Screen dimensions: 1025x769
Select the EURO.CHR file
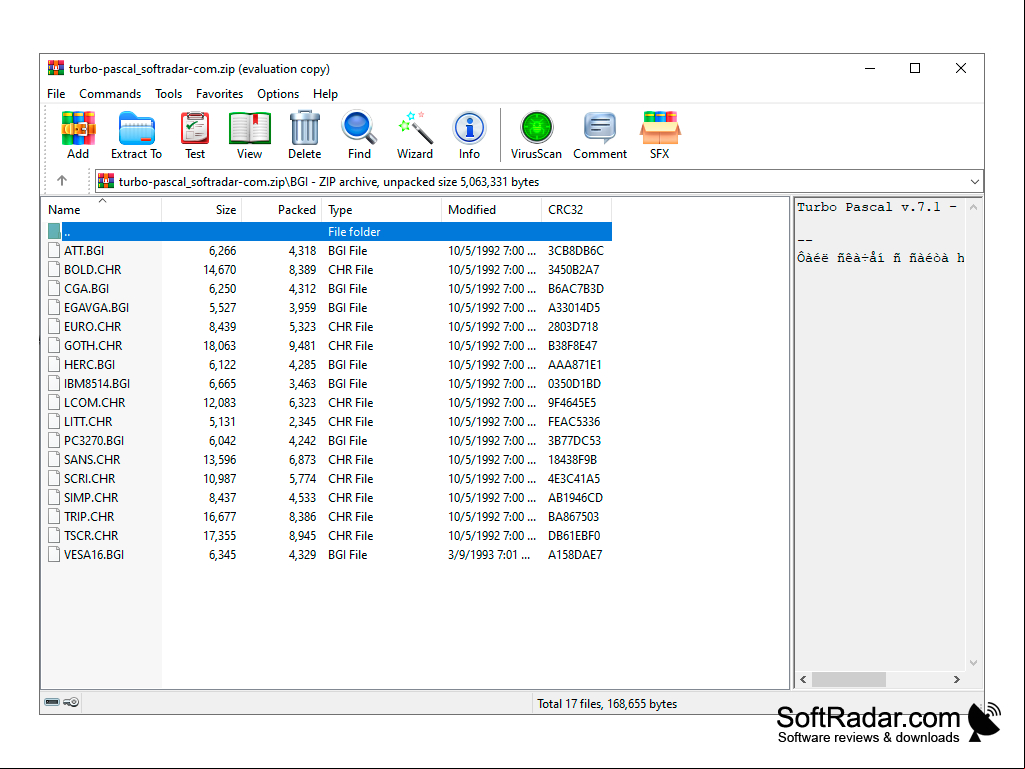(329, 326)
